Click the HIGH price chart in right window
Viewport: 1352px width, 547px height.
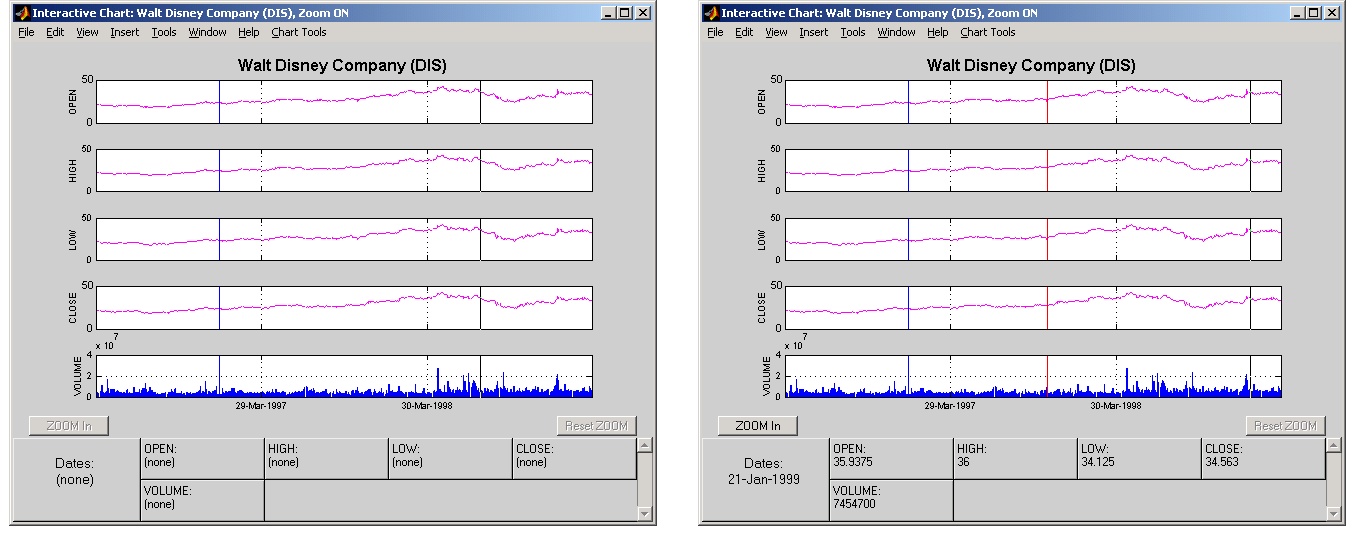pos(1033,170)
